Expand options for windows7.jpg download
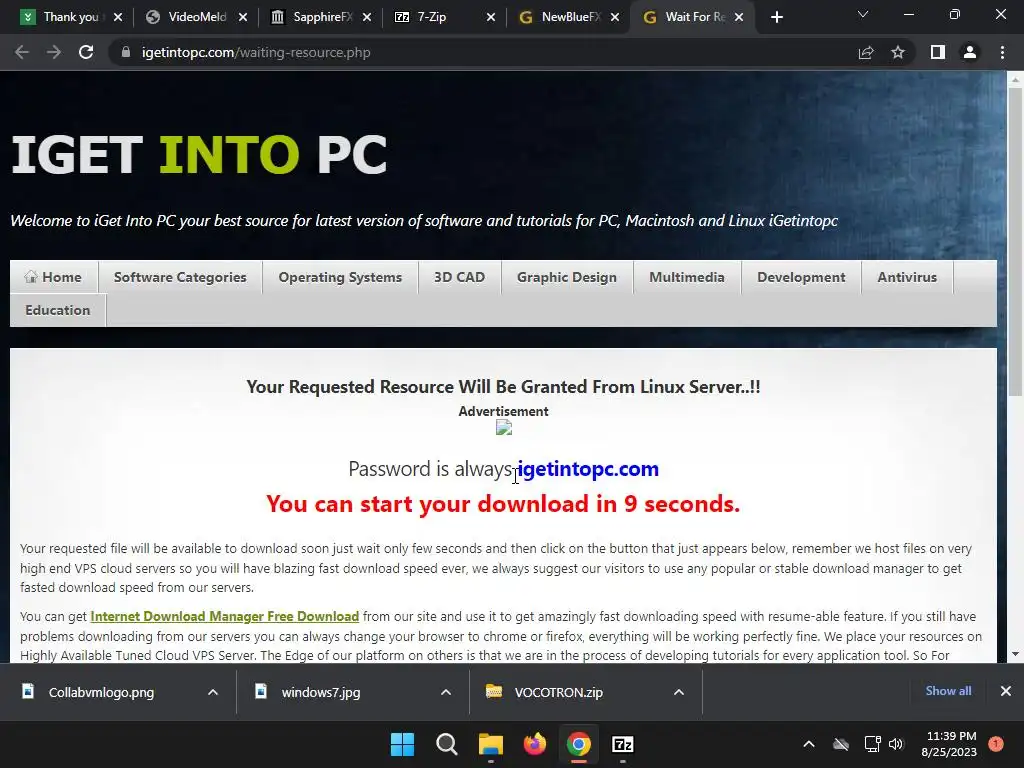The image size is (1024, 768). tap(446, 692)
